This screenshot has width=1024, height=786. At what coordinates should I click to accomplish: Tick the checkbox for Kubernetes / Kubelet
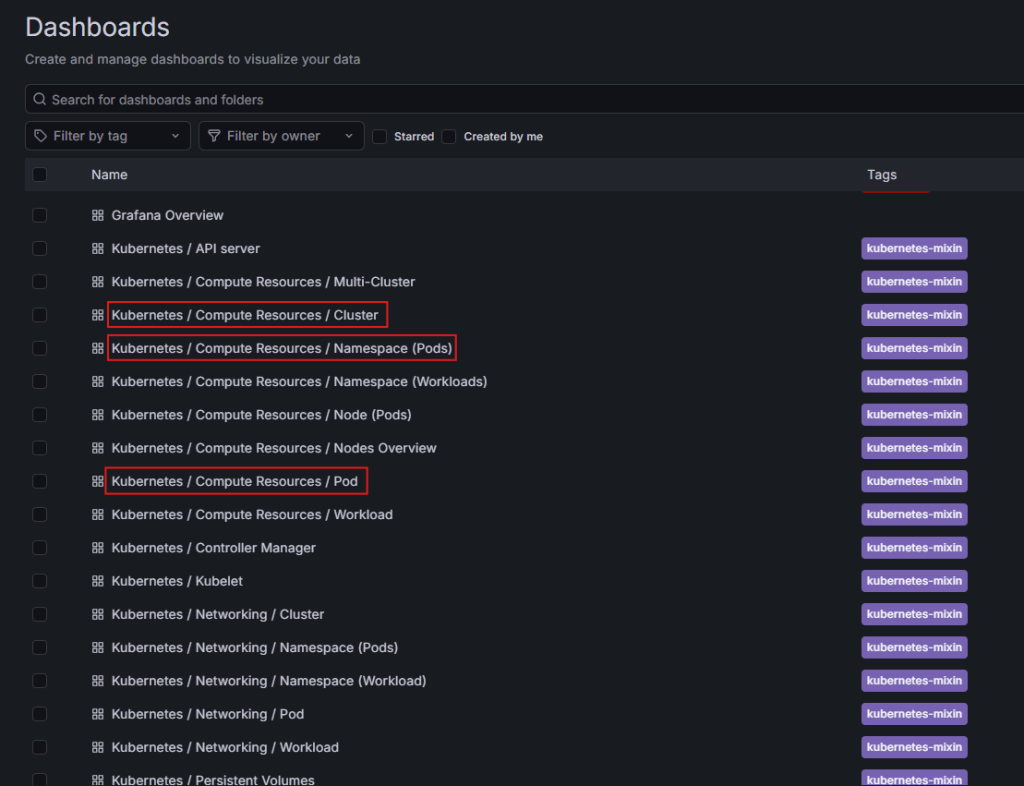click(40, 582)
